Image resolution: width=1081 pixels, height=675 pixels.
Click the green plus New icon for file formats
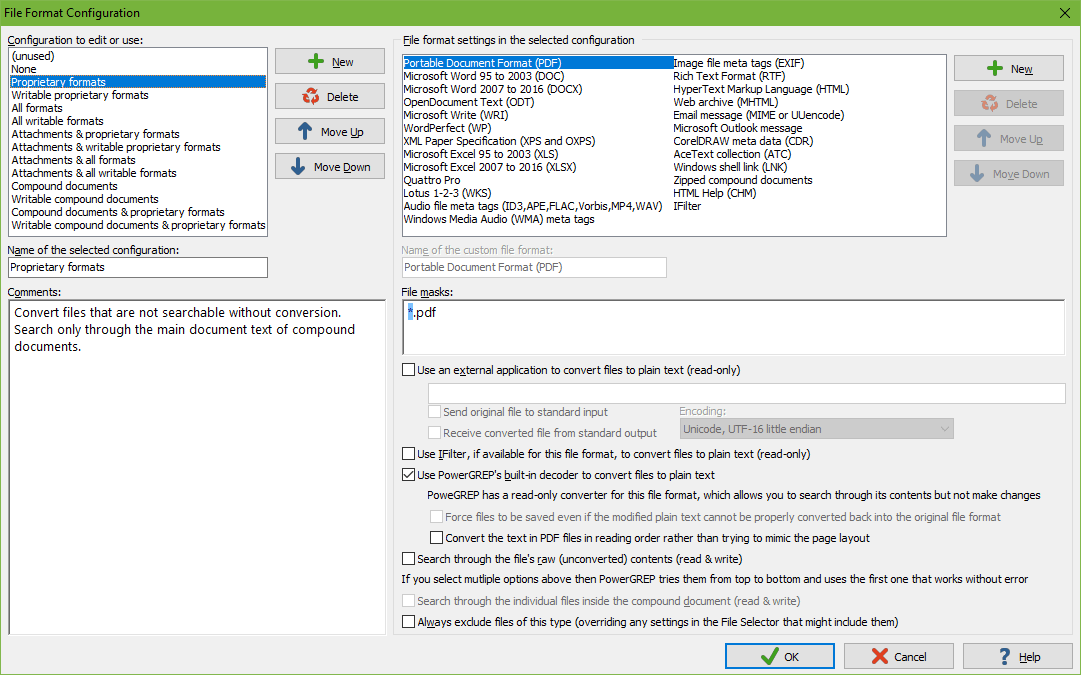click(994, 68)
